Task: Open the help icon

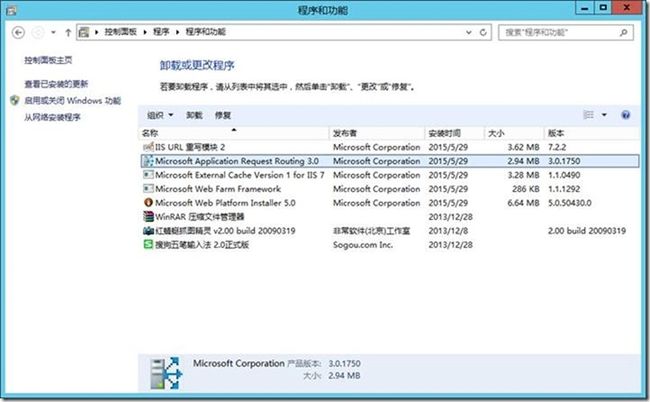Action: click(626, 115)
